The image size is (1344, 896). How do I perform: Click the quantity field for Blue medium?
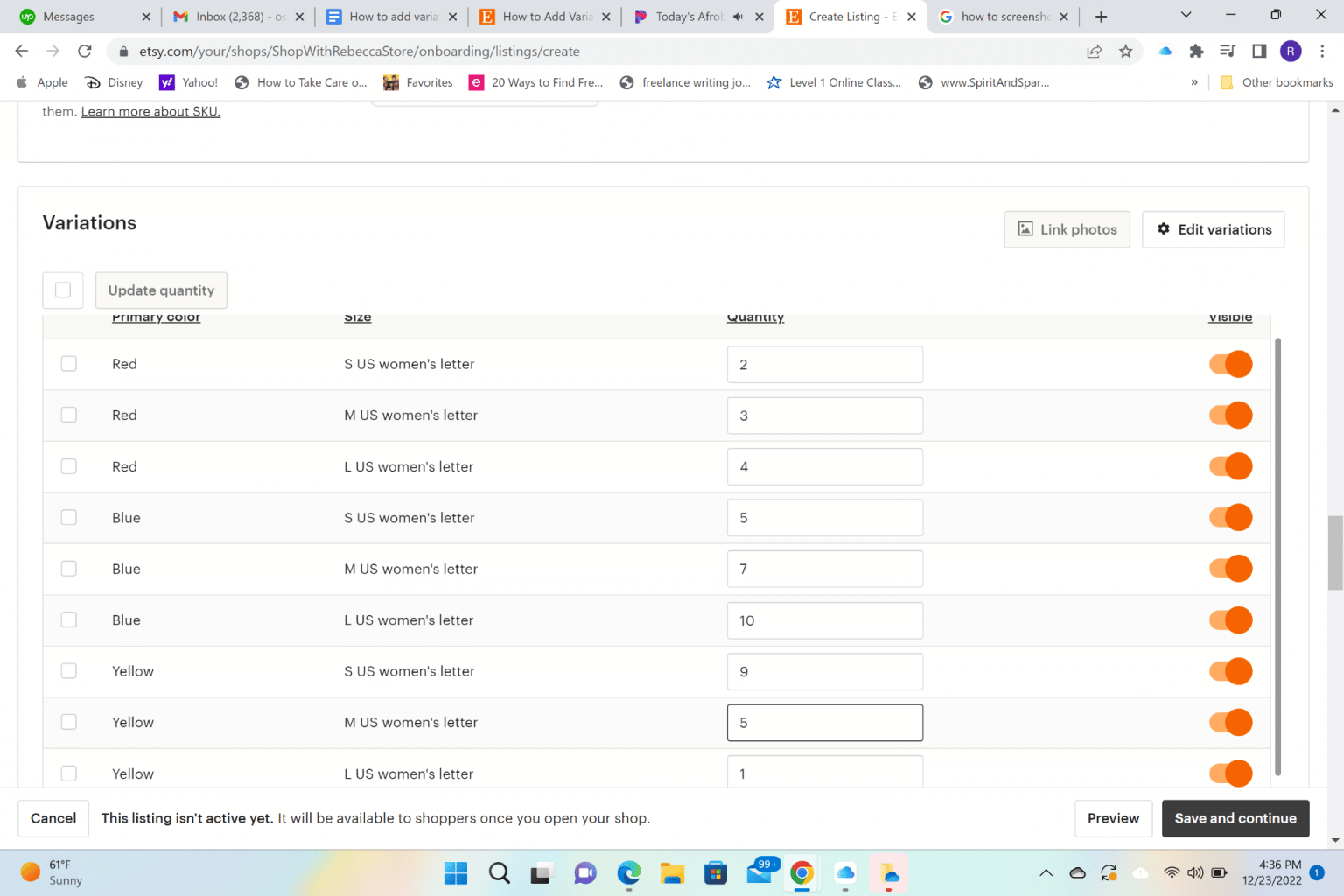click(x=823, y=569)
